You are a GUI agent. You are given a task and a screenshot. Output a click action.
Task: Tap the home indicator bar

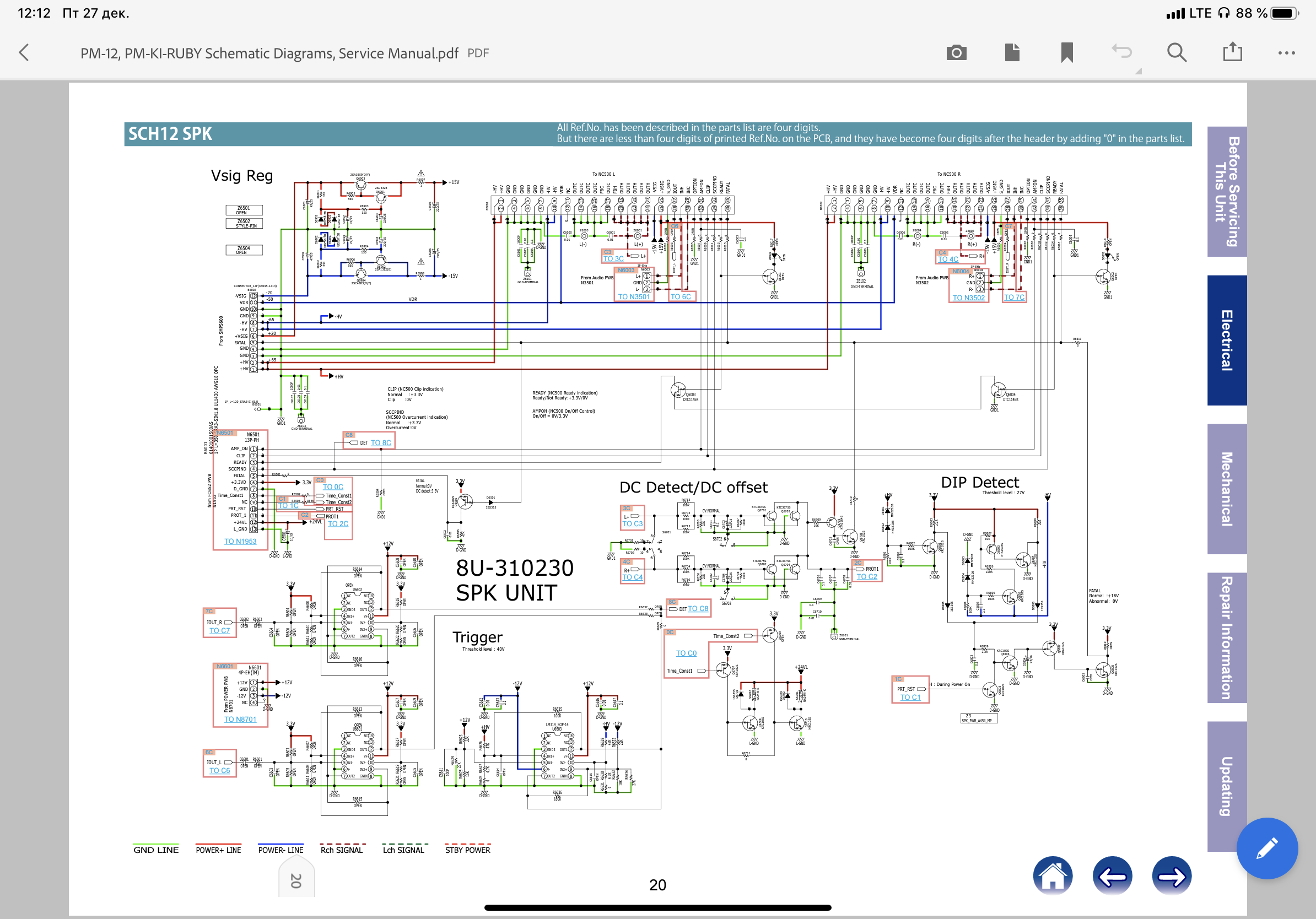(x=657, y=907)
